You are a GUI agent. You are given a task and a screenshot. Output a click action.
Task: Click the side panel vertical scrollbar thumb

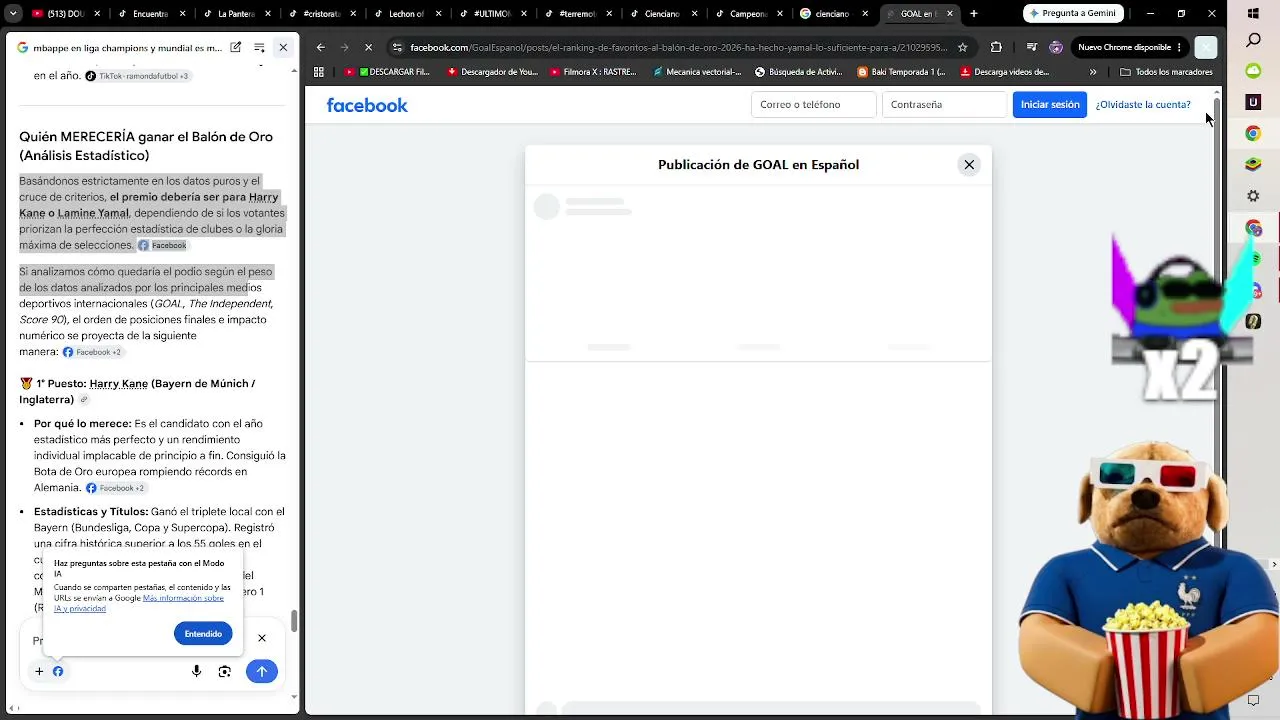pos(294,621)
